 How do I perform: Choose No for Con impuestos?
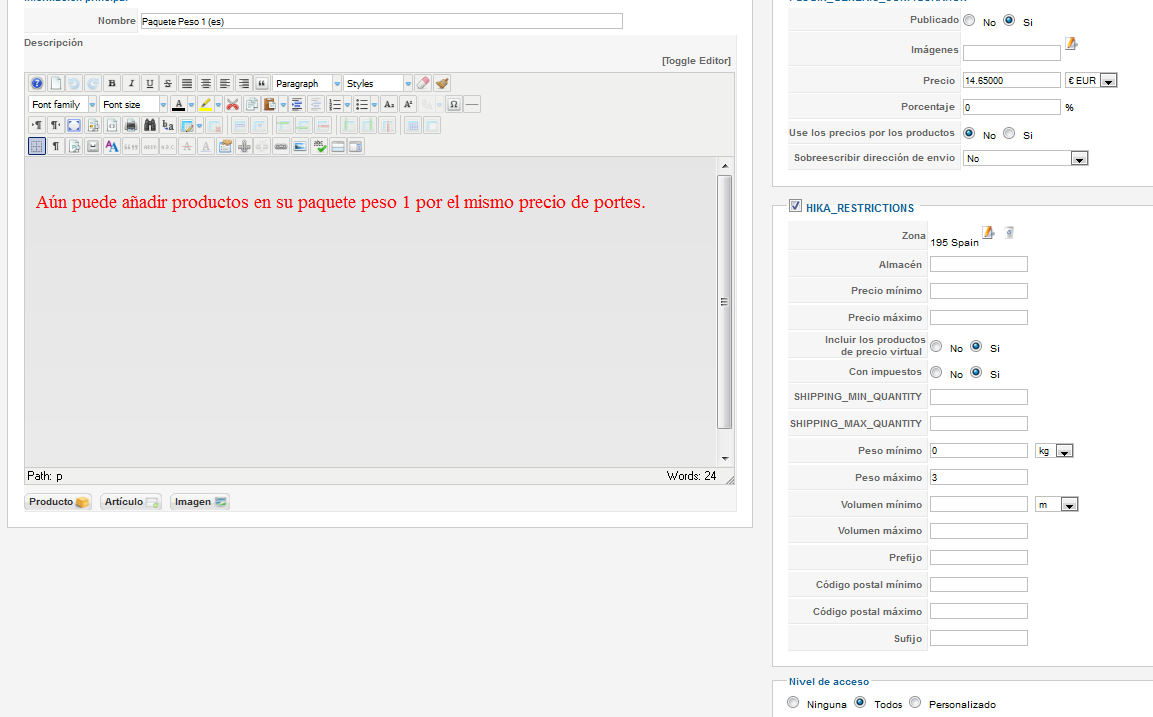pos(936,372)
